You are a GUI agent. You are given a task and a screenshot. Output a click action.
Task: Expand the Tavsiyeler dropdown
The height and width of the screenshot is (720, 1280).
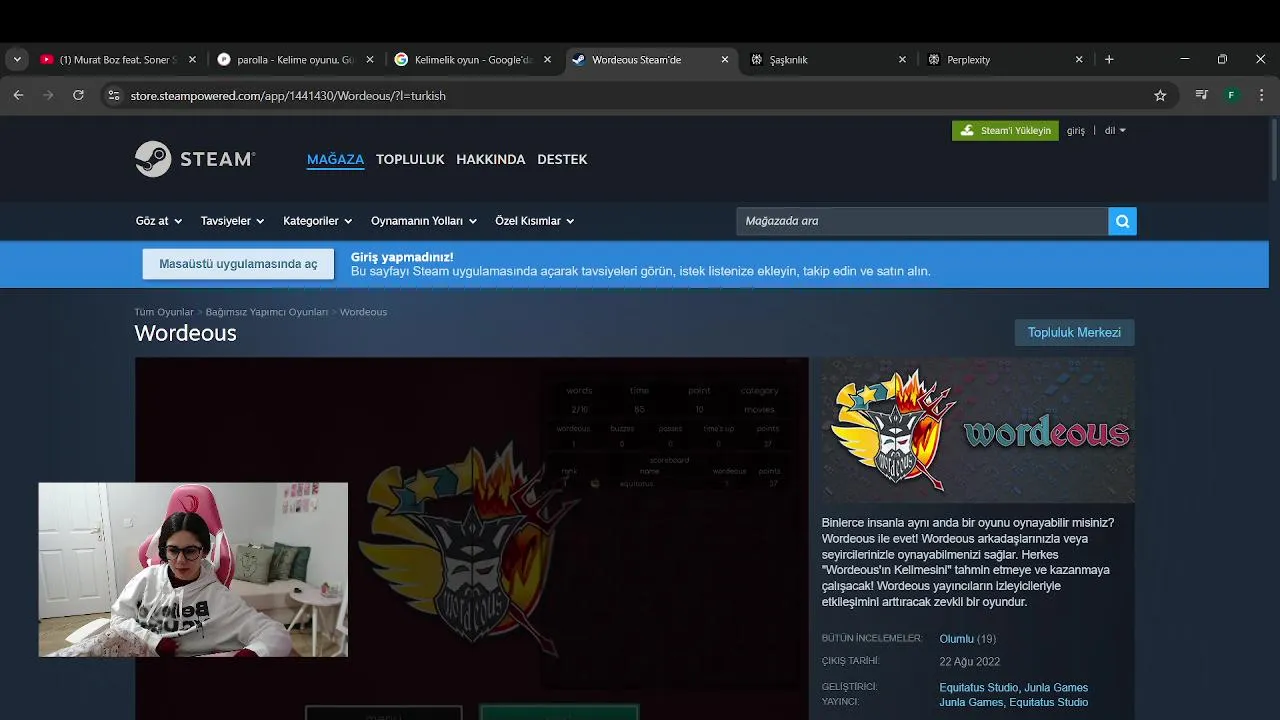tap(232, 221)
